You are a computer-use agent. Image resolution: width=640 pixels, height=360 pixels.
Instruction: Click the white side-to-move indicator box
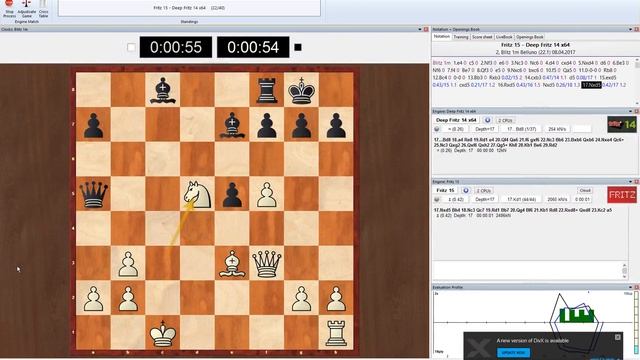click(x=131, y=47)
